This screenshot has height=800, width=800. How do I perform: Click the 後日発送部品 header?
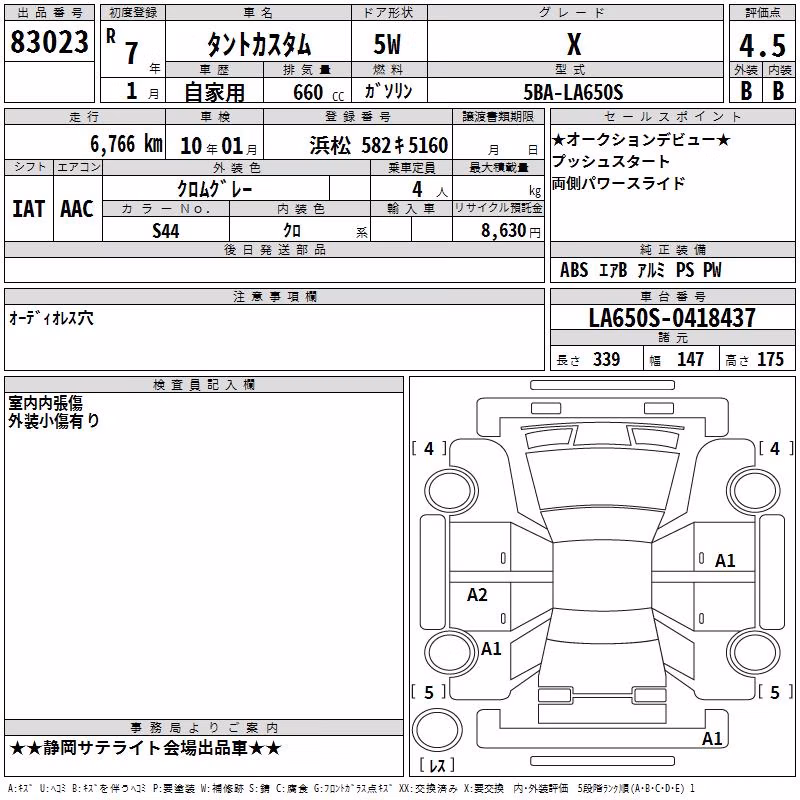(274, 249)
